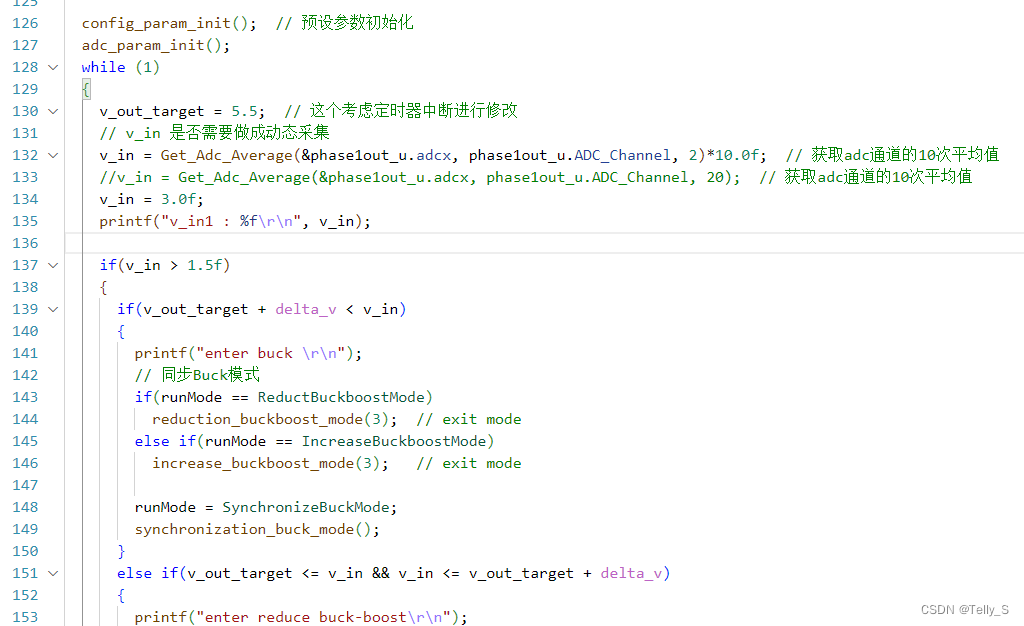Viewport: 1024px width, 626px height.
Task: Collapse the while (1) block at line 128
Action: (54, 67)
